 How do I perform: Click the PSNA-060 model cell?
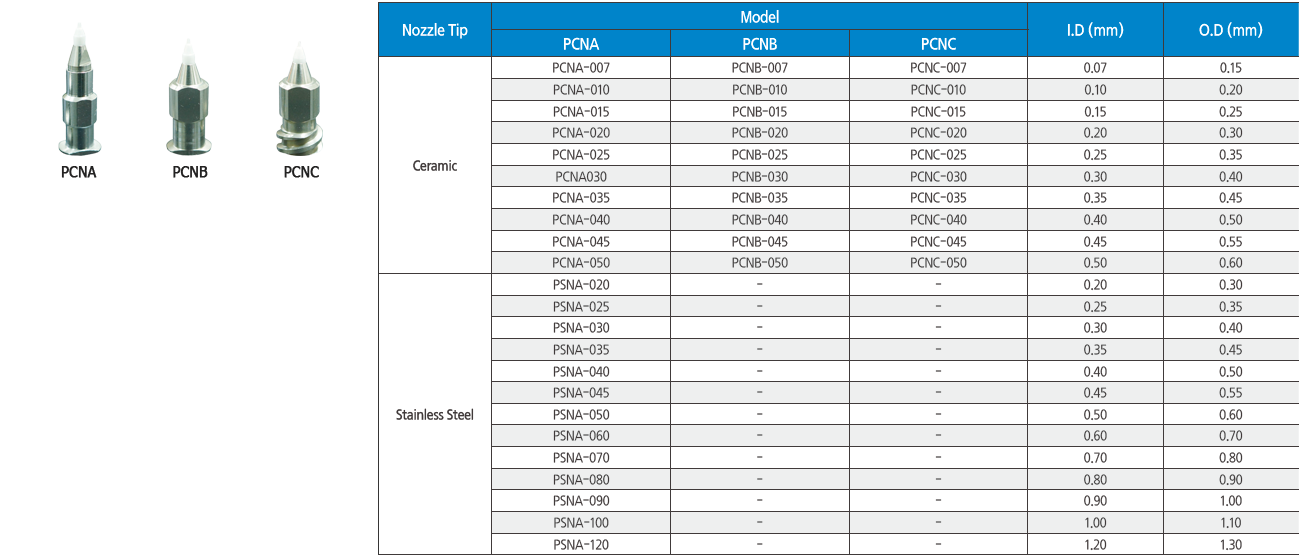[580, 436]
